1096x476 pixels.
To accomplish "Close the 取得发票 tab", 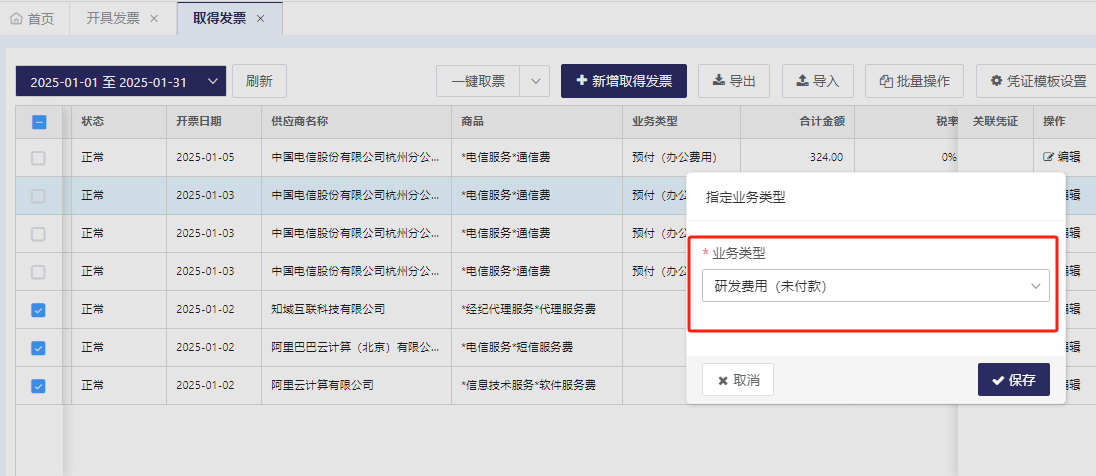I will point(260,19).
